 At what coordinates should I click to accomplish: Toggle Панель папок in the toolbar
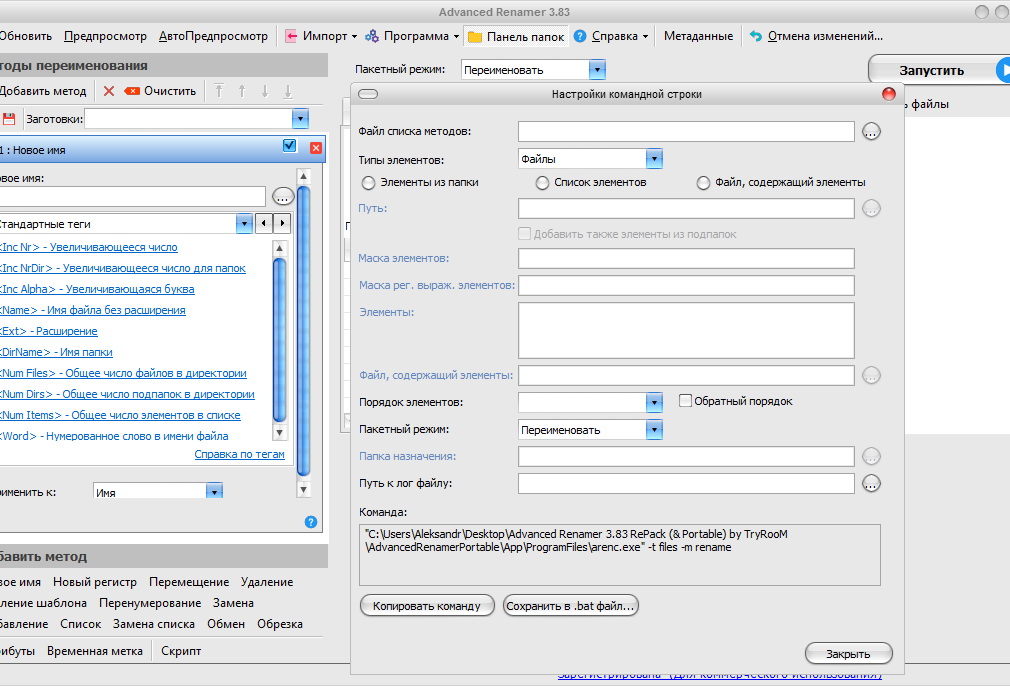[516, 37]
